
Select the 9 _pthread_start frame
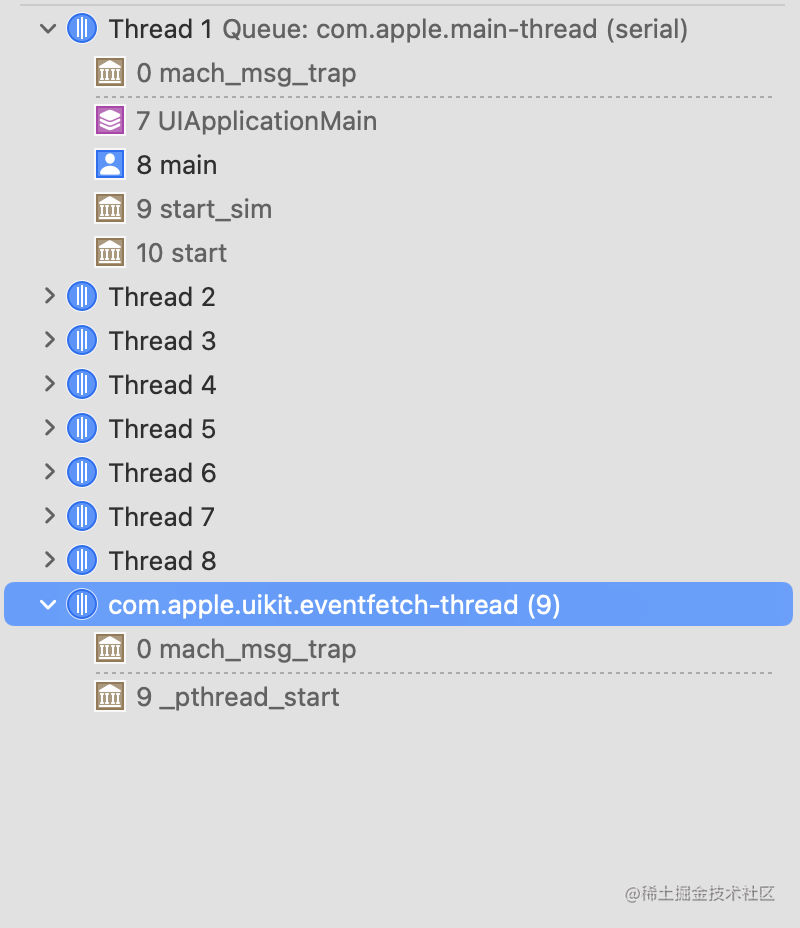click(238, 697)
